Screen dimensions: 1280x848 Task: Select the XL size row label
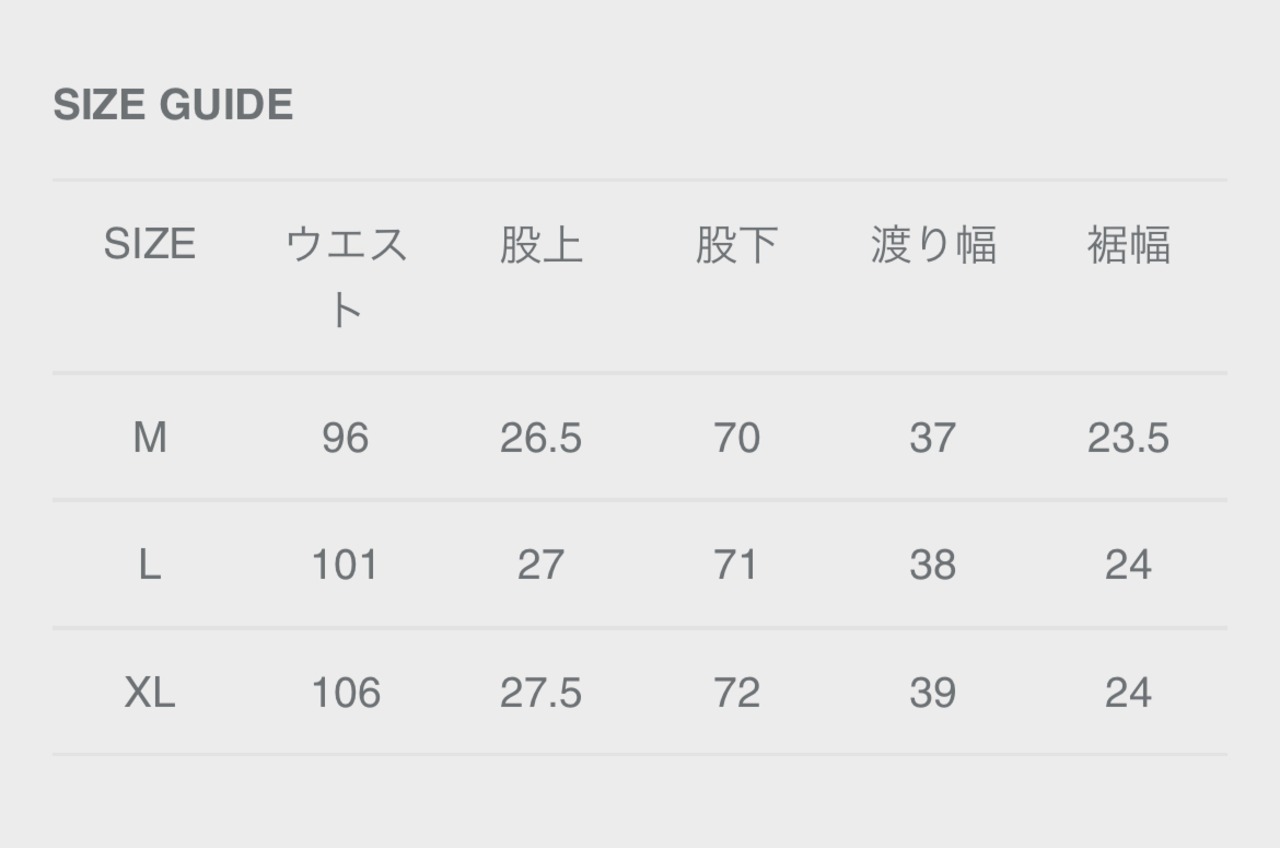(x=150, y=692)
